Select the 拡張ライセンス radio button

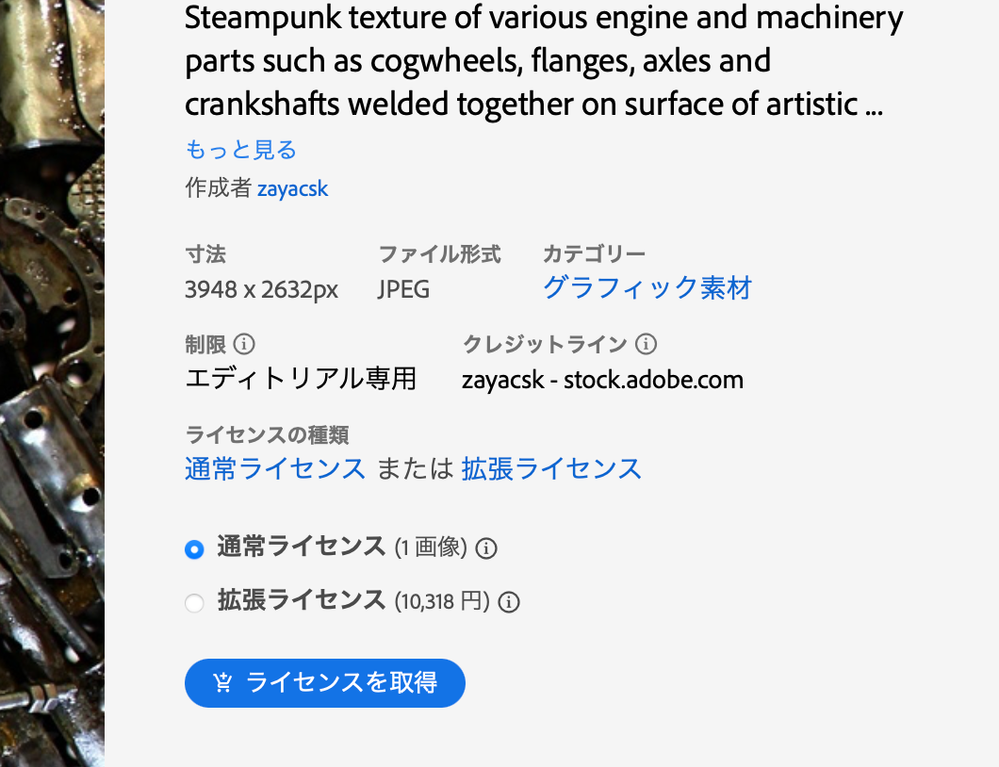tap(195, 603)
